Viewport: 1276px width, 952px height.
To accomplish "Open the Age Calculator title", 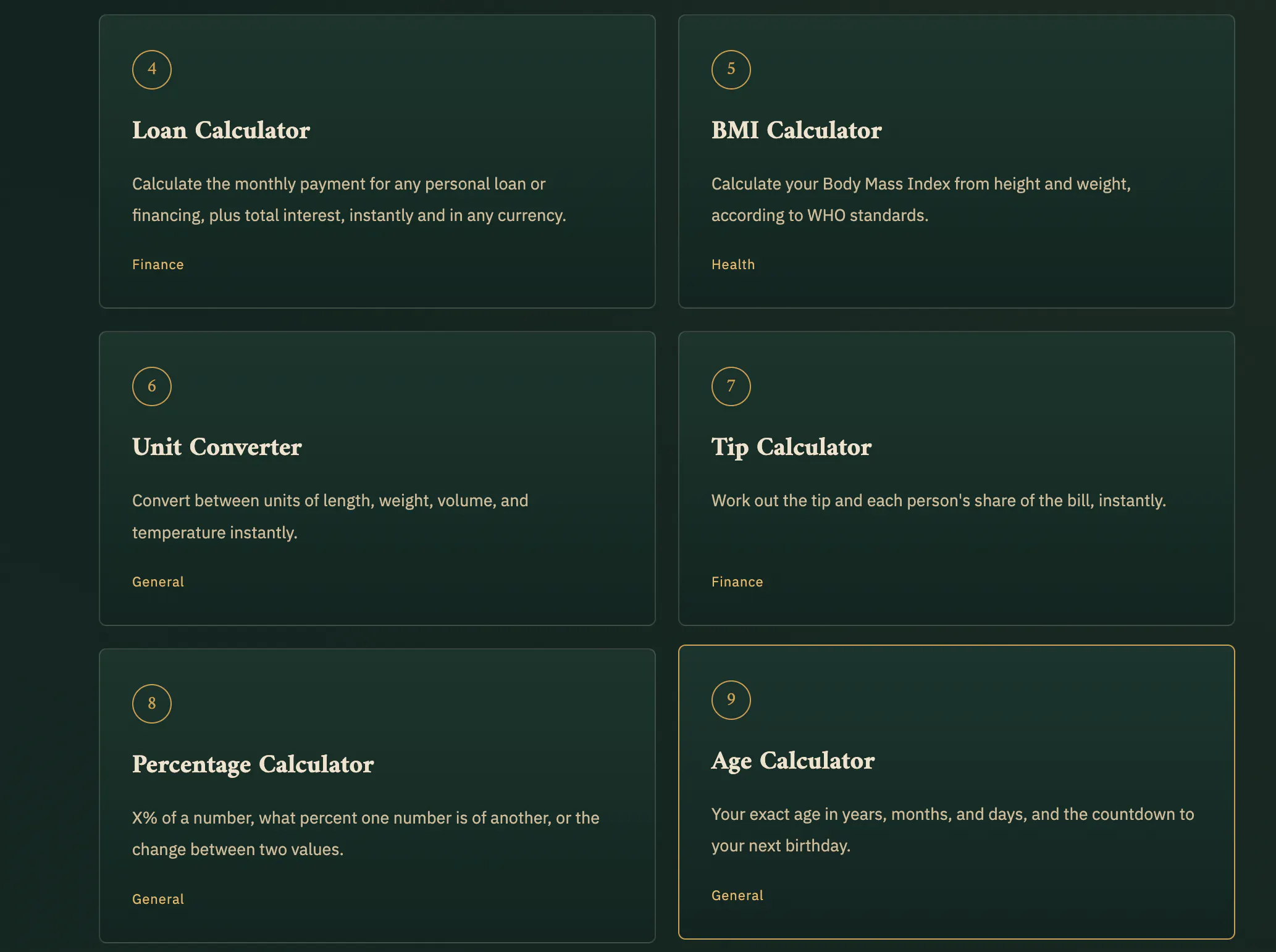I will click(793, 761).
